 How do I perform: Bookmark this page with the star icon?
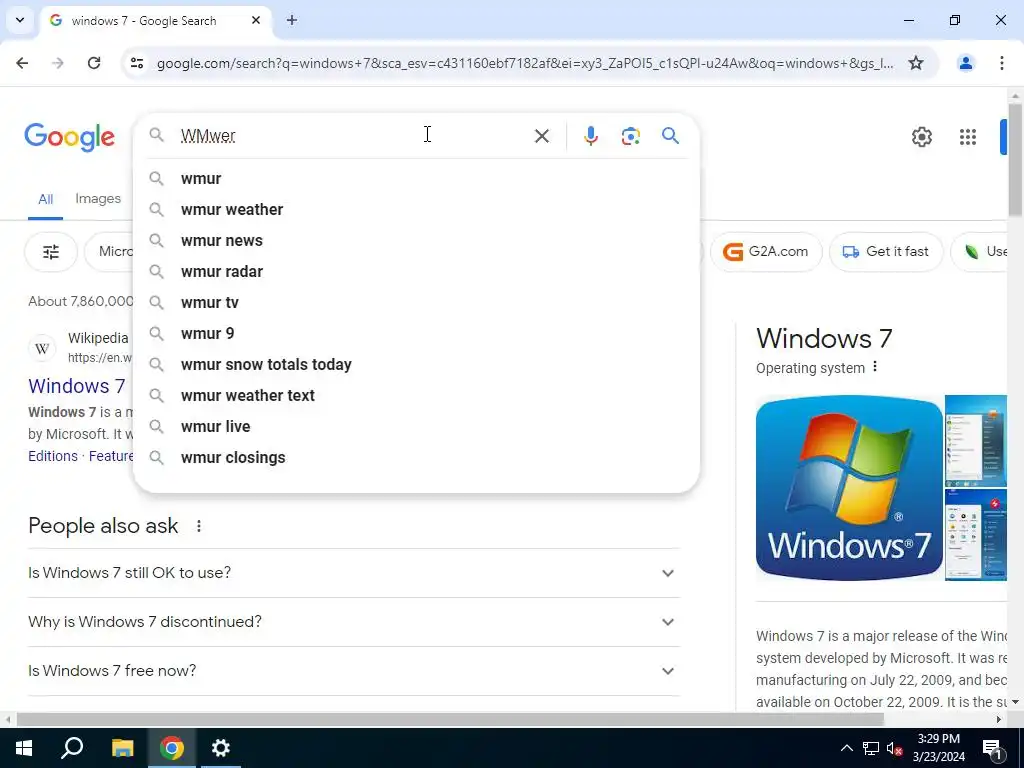(x=916, y=63)
